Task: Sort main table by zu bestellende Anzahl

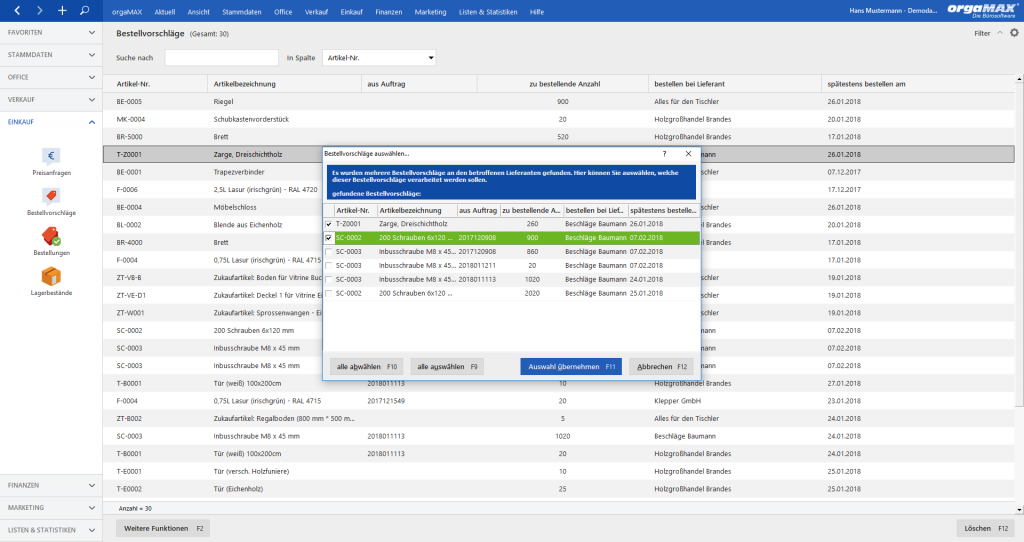Action: coord(564,84)
